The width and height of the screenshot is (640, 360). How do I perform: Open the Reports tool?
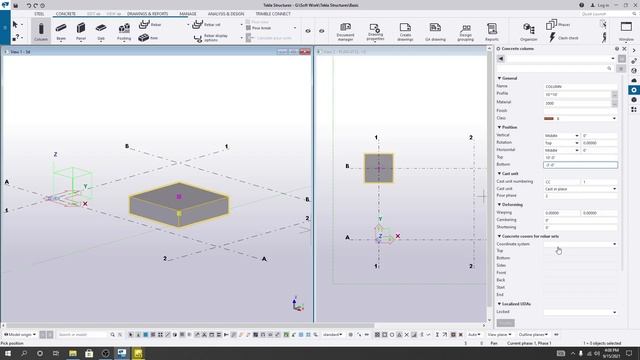click(x=492, y=31)
